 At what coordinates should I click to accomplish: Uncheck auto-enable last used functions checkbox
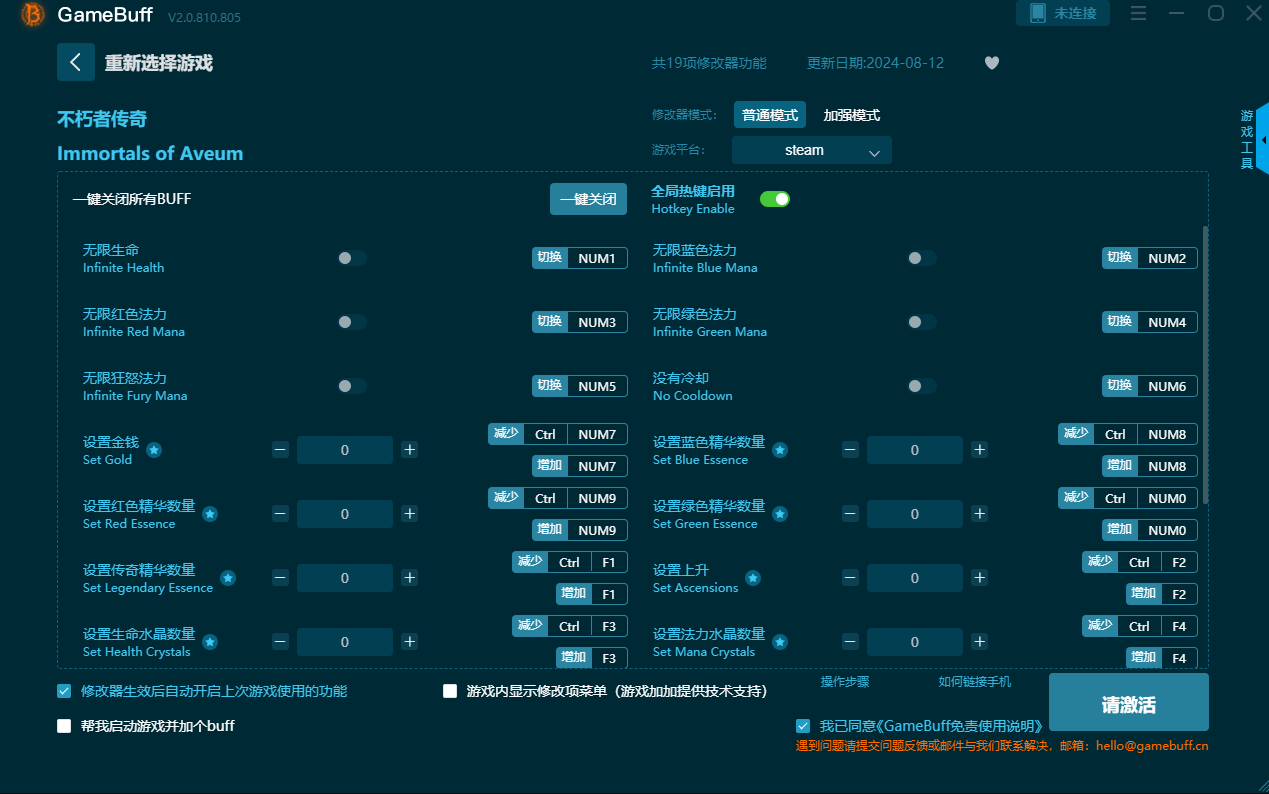point(64,691)
